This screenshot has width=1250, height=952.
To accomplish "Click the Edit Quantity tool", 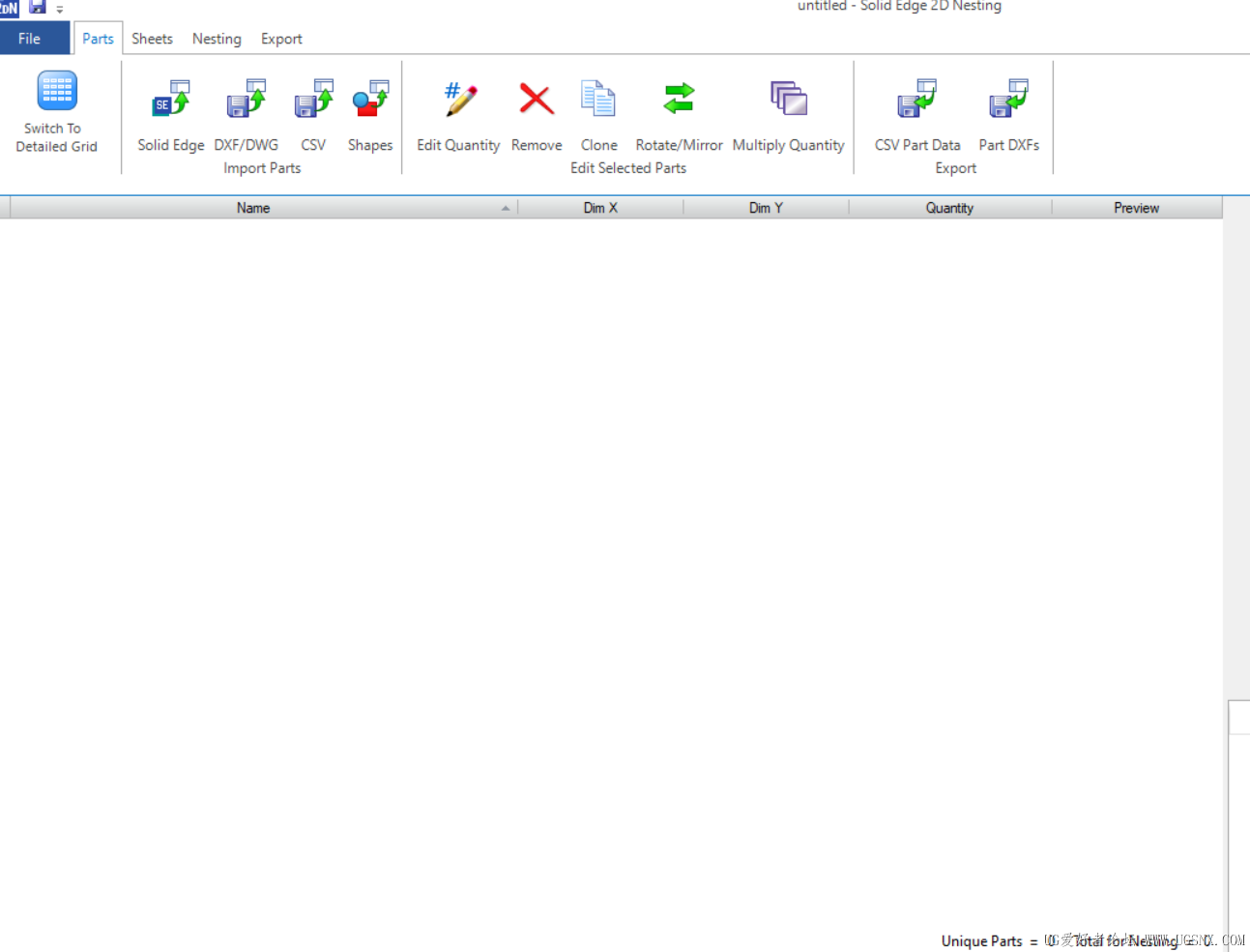I will [x=458, y=116].
